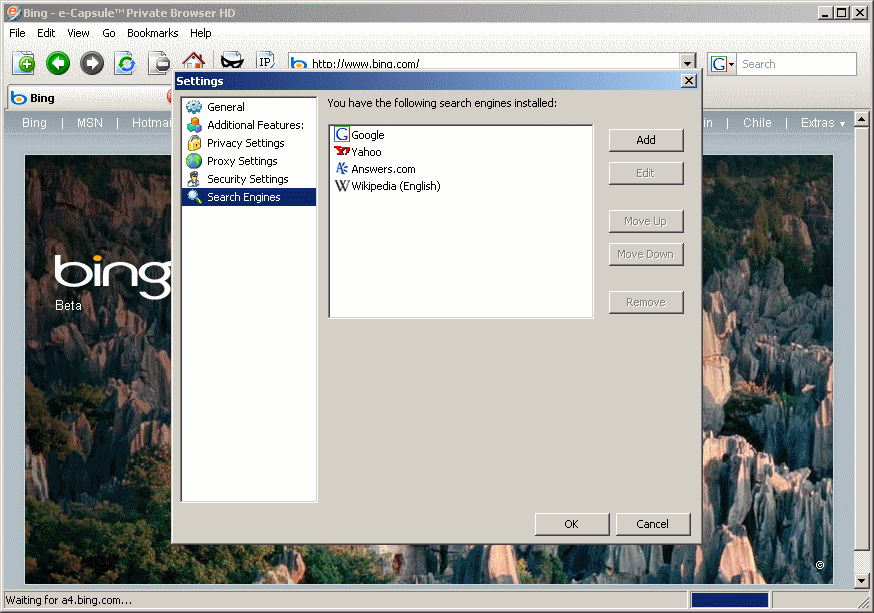Image resolution: width=874 pixels, height=613 pixels.
Task: Click the IP toolbar icon
Action: pyautogui.click(x=265, y=61)
